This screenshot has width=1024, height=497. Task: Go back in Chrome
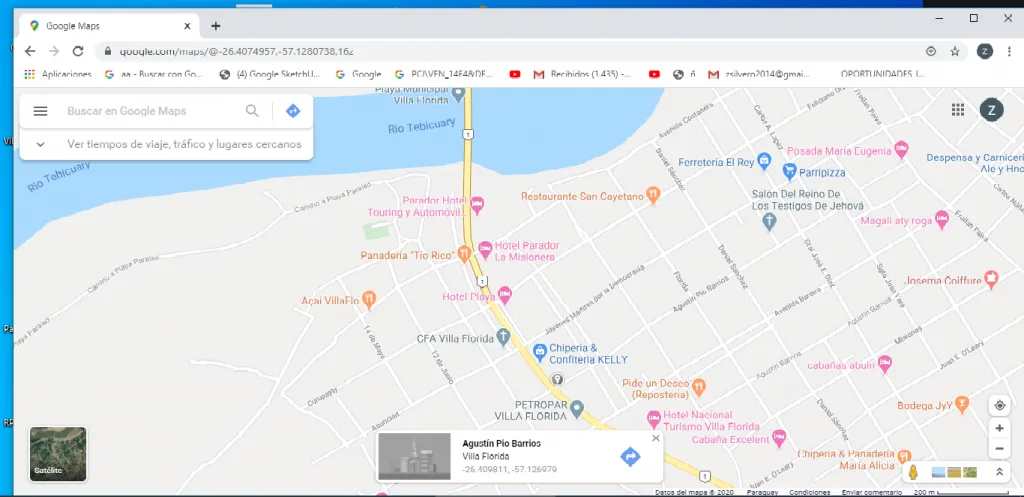[x=29, y=51]
